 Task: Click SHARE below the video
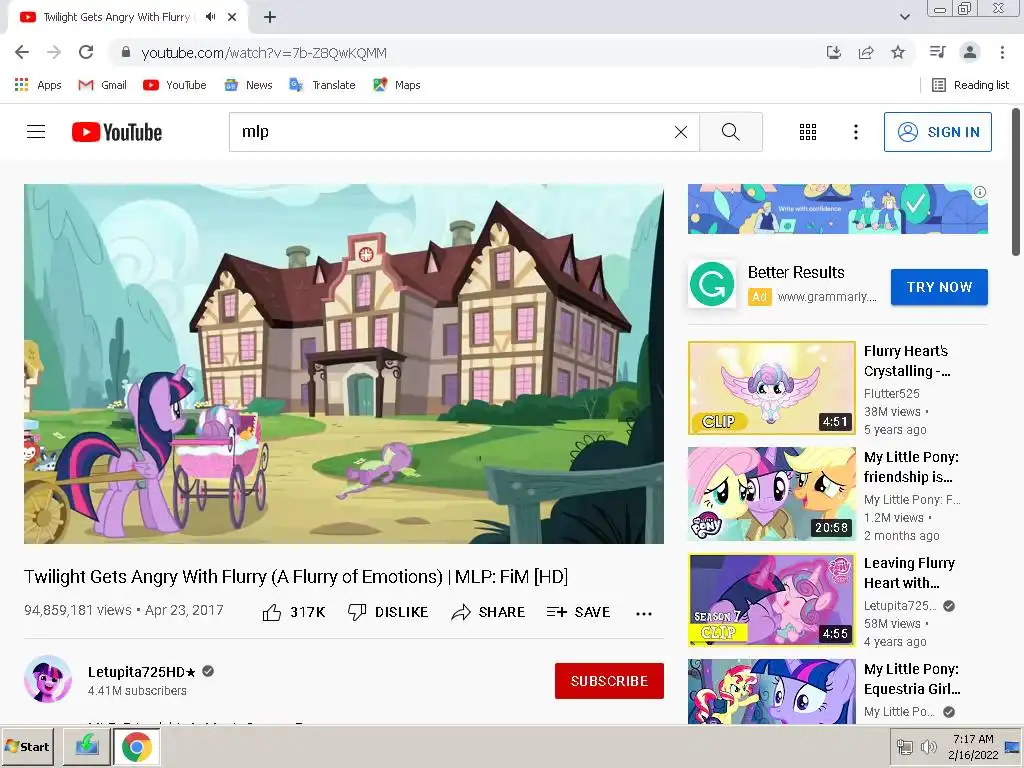coord(488,612)
